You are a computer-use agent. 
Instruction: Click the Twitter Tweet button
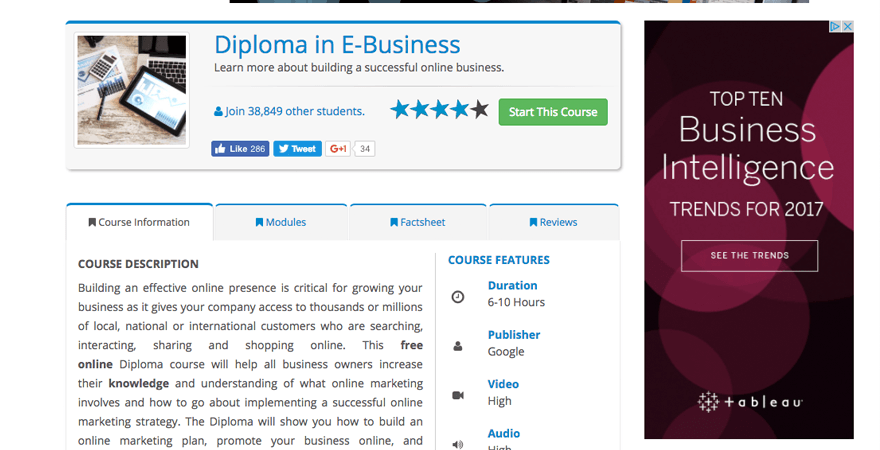coord(298,149)
